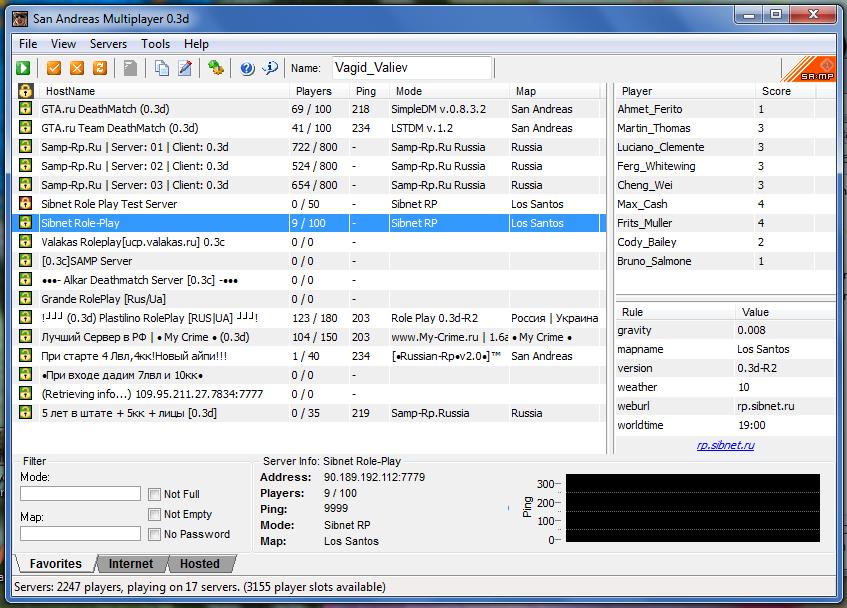Click lock icon of Sibnet Role-Play row
This screenshot has height=608, width=847.
pos(25,222)
